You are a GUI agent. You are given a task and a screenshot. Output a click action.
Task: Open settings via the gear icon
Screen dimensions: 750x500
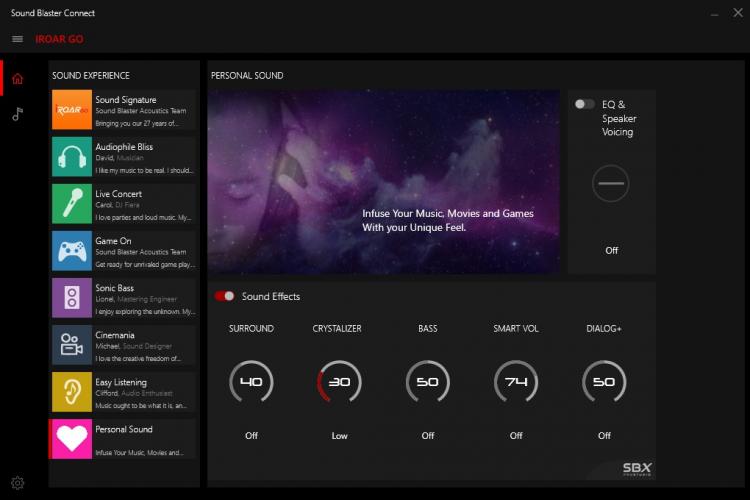18,483
